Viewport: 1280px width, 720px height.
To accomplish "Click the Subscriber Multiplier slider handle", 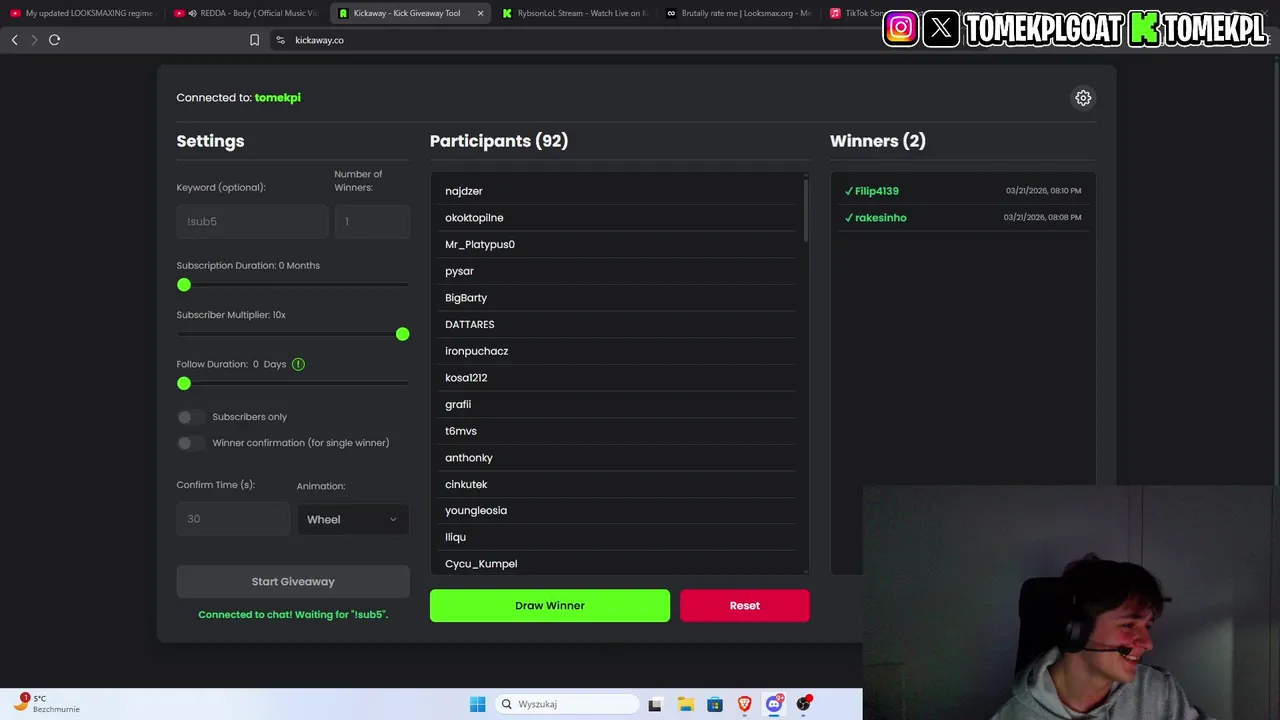I will pos(403,334).
